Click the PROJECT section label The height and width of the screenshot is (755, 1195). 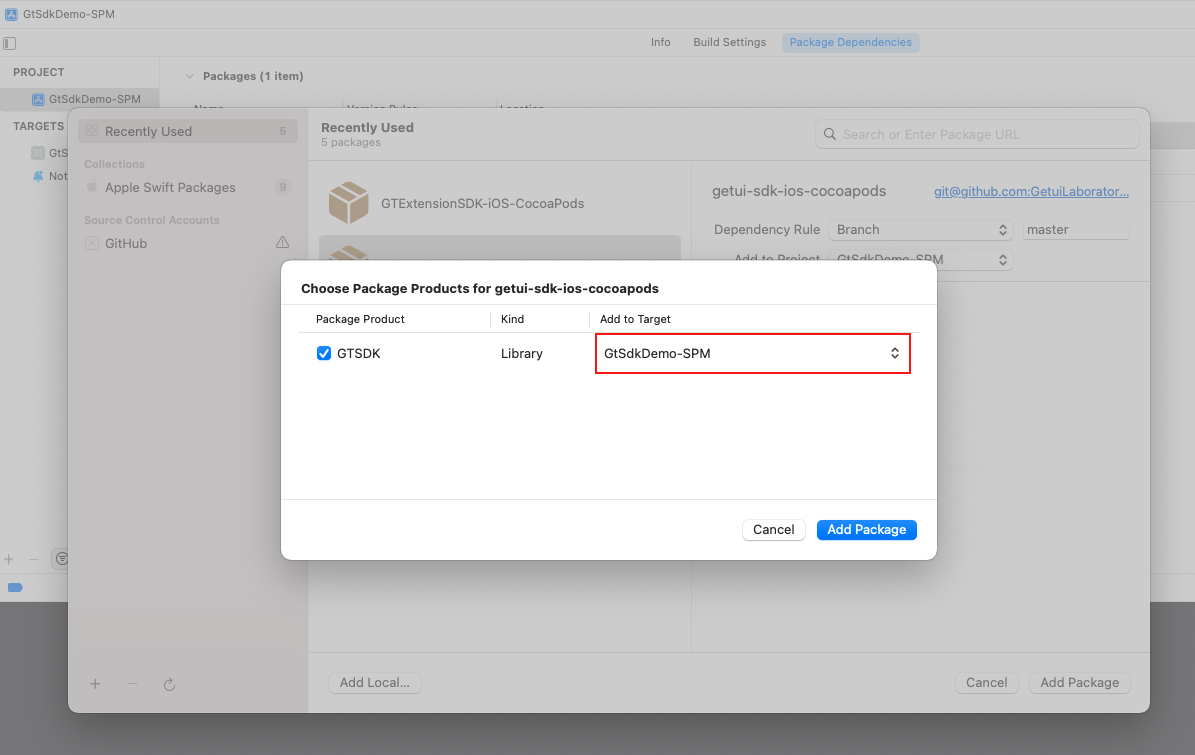38,72
